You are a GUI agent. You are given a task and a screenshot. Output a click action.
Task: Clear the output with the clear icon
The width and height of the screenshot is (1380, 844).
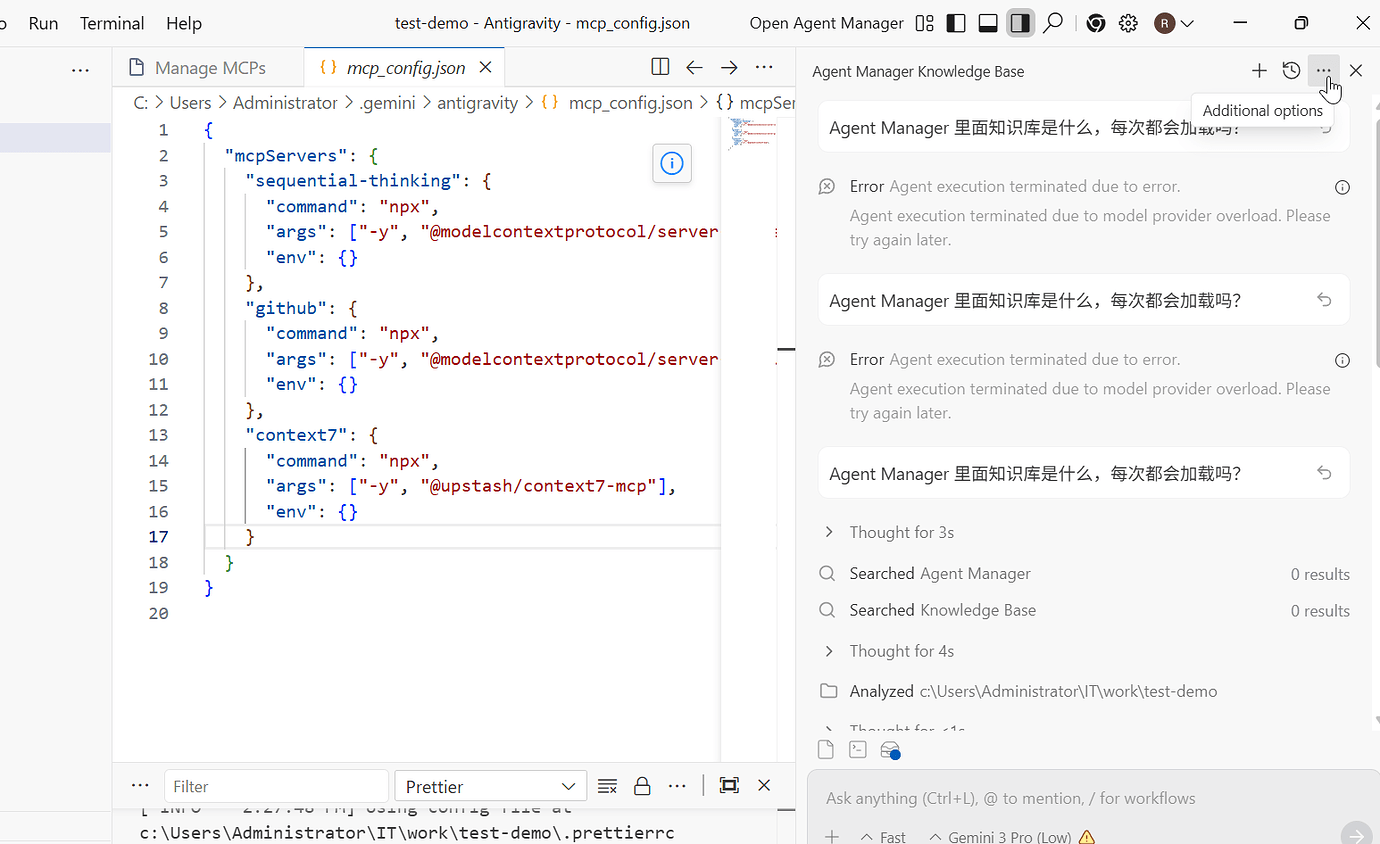[607, 786]
